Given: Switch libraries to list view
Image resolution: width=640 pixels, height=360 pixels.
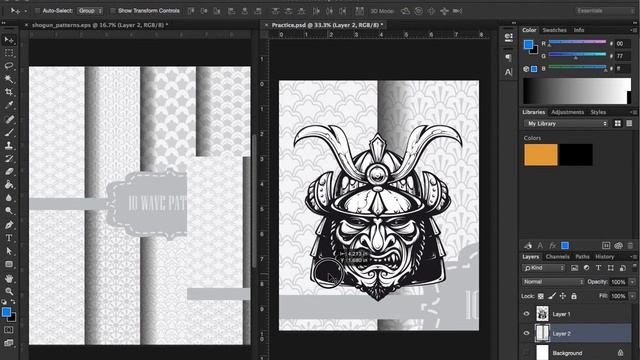Looking at the screenshot, I should (629, 123).
